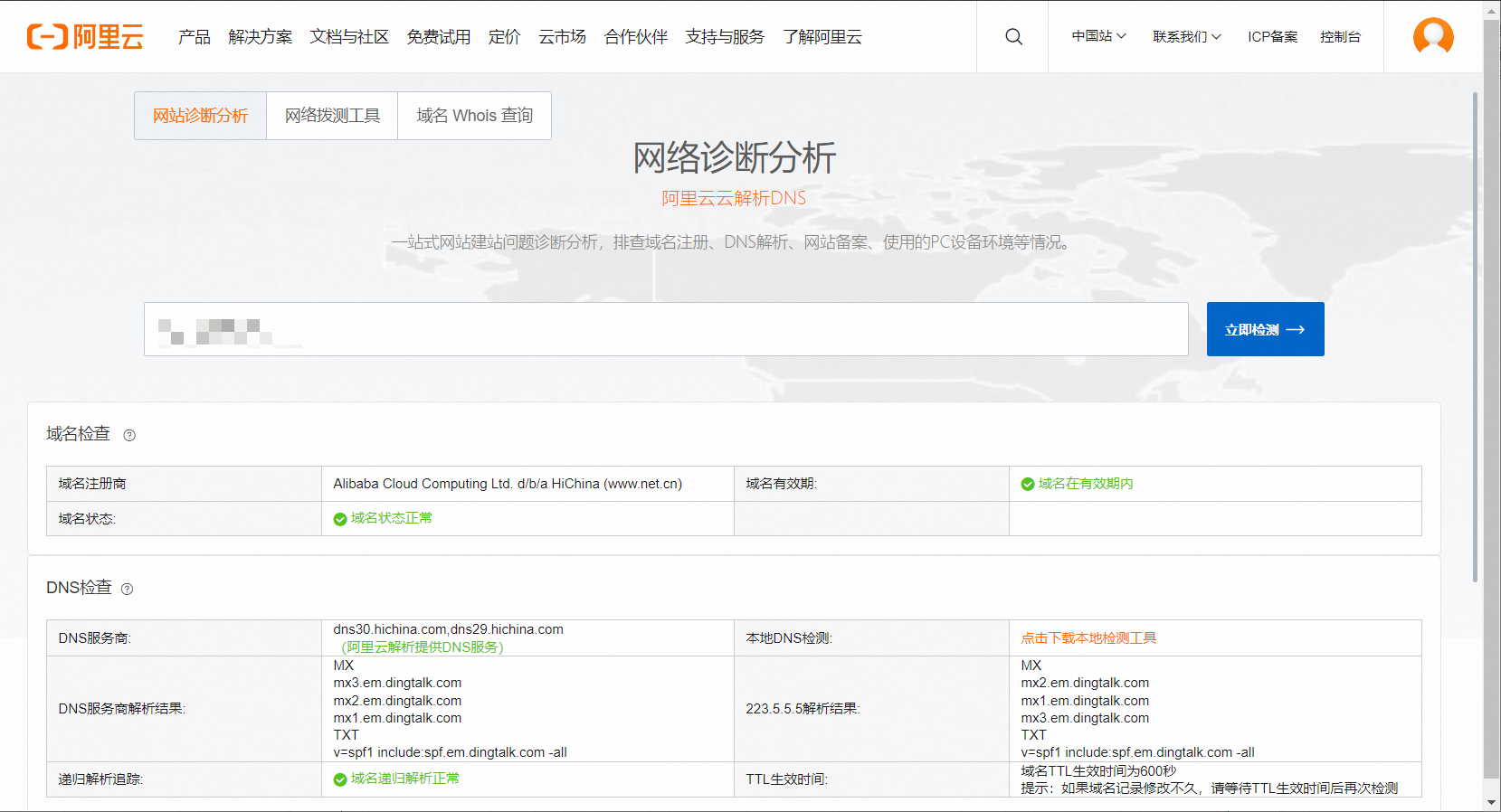Open the 产品 menu

pos(195,36)
